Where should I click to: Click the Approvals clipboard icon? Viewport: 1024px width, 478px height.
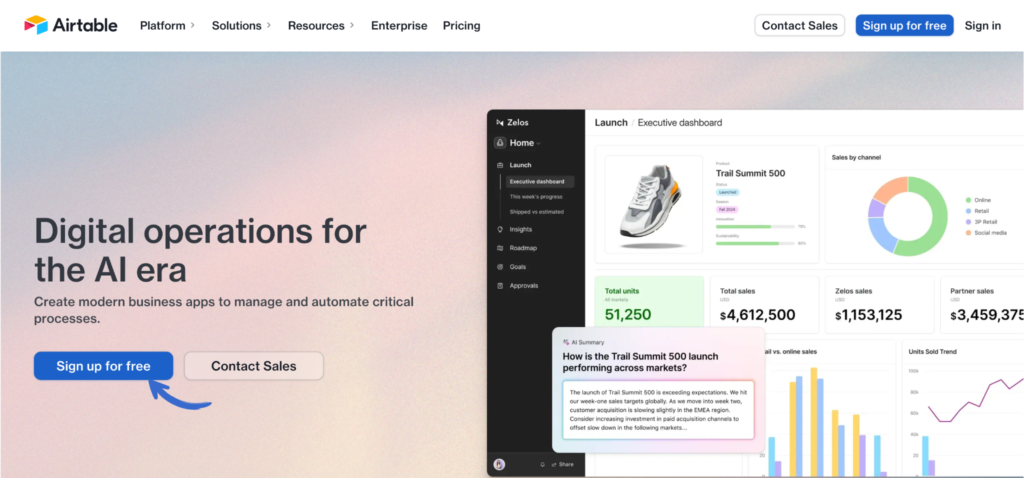[x=500, y=285]
